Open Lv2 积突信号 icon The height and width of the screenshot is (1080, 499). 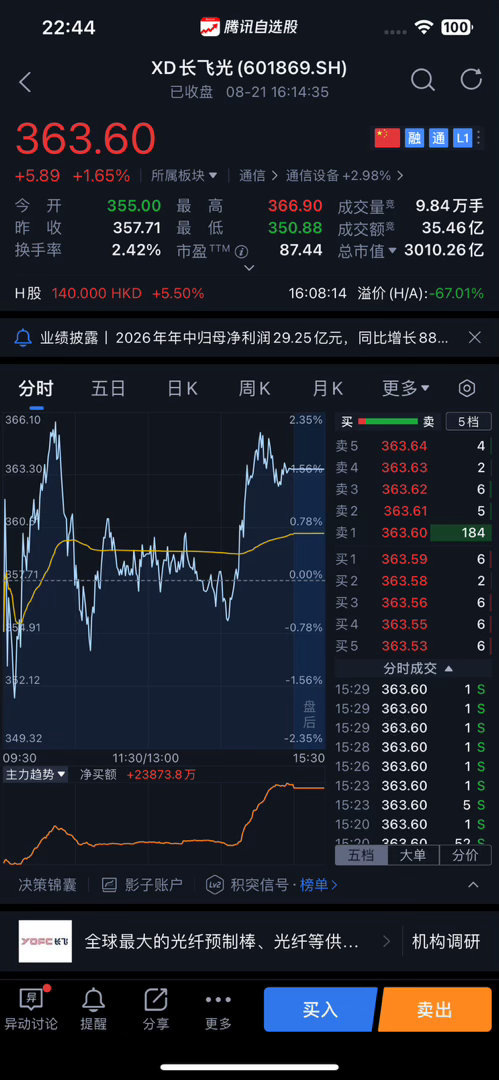214,885
